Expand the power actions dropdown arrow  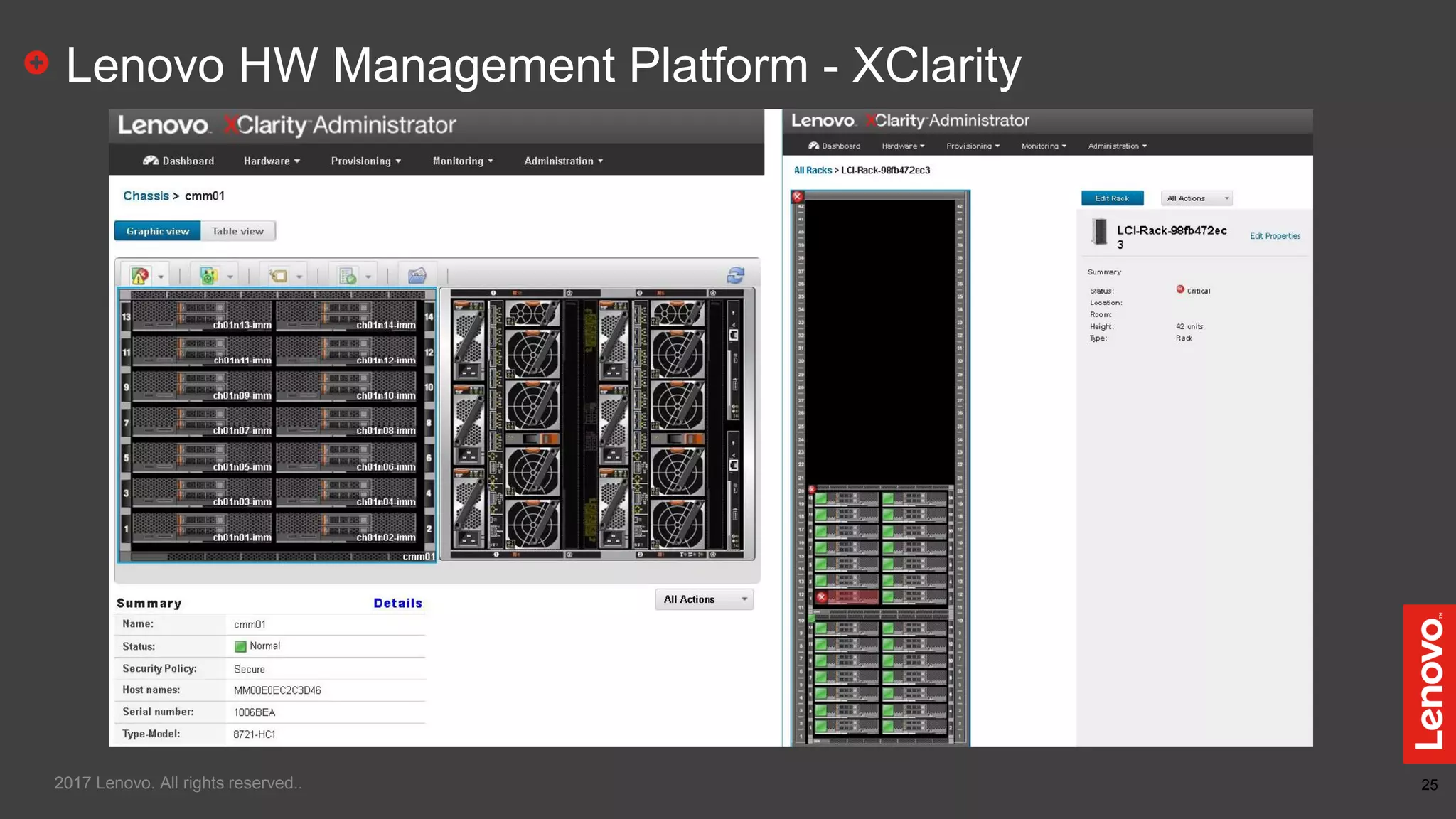click(230, 277)
